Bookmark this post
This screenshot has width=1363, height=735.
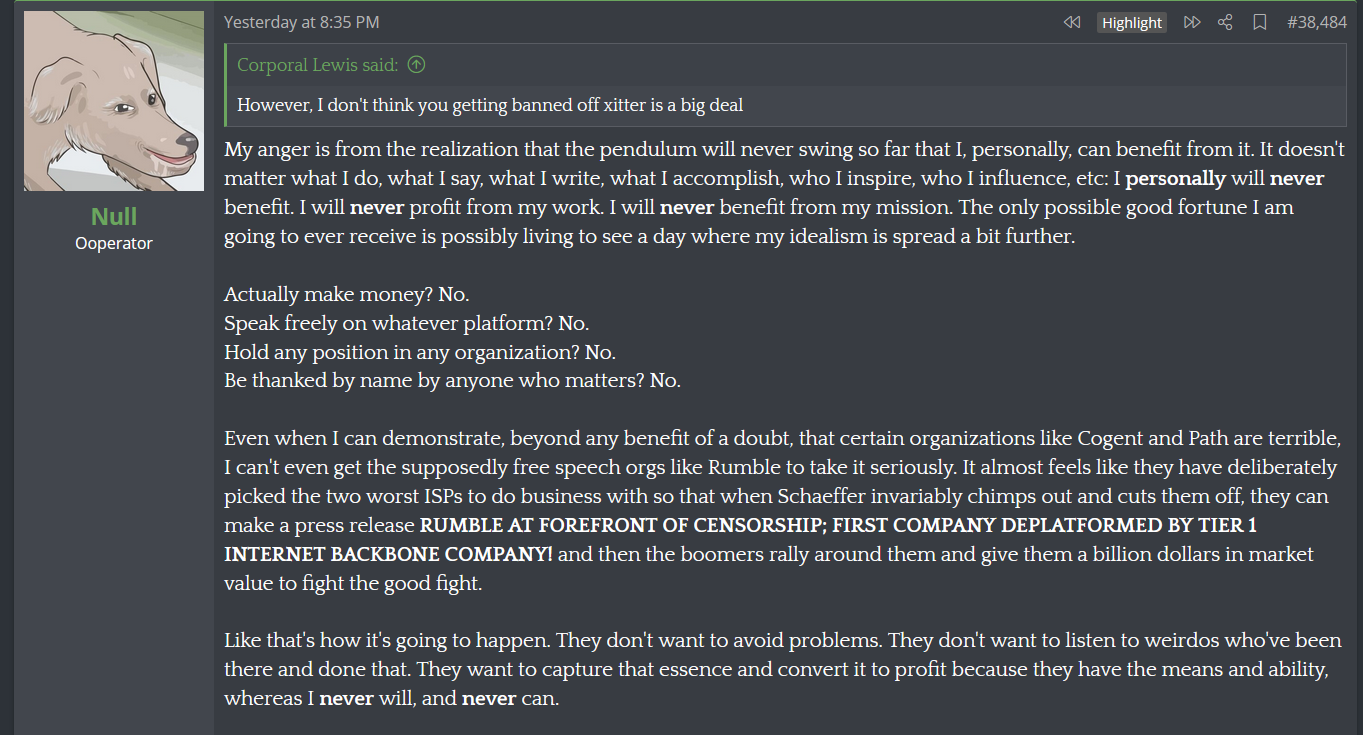(1260, 22)
